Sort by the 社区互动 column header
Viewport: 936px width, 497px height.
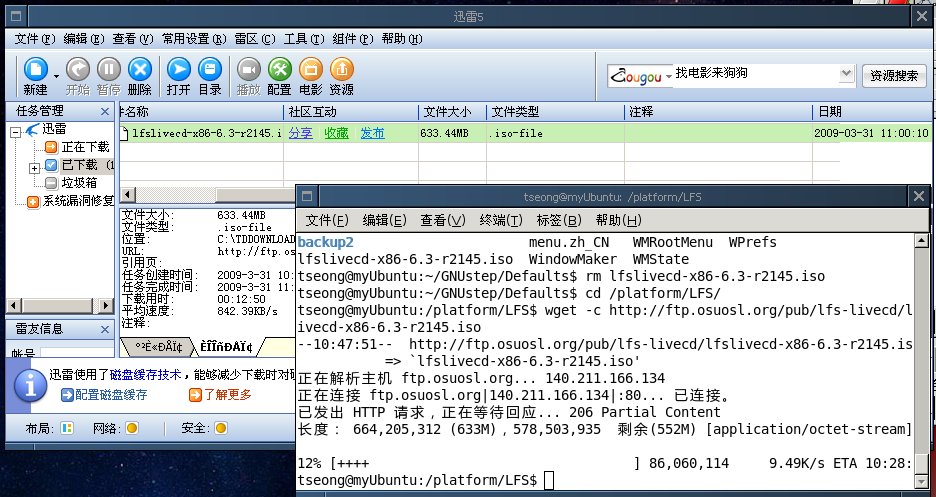351,112
